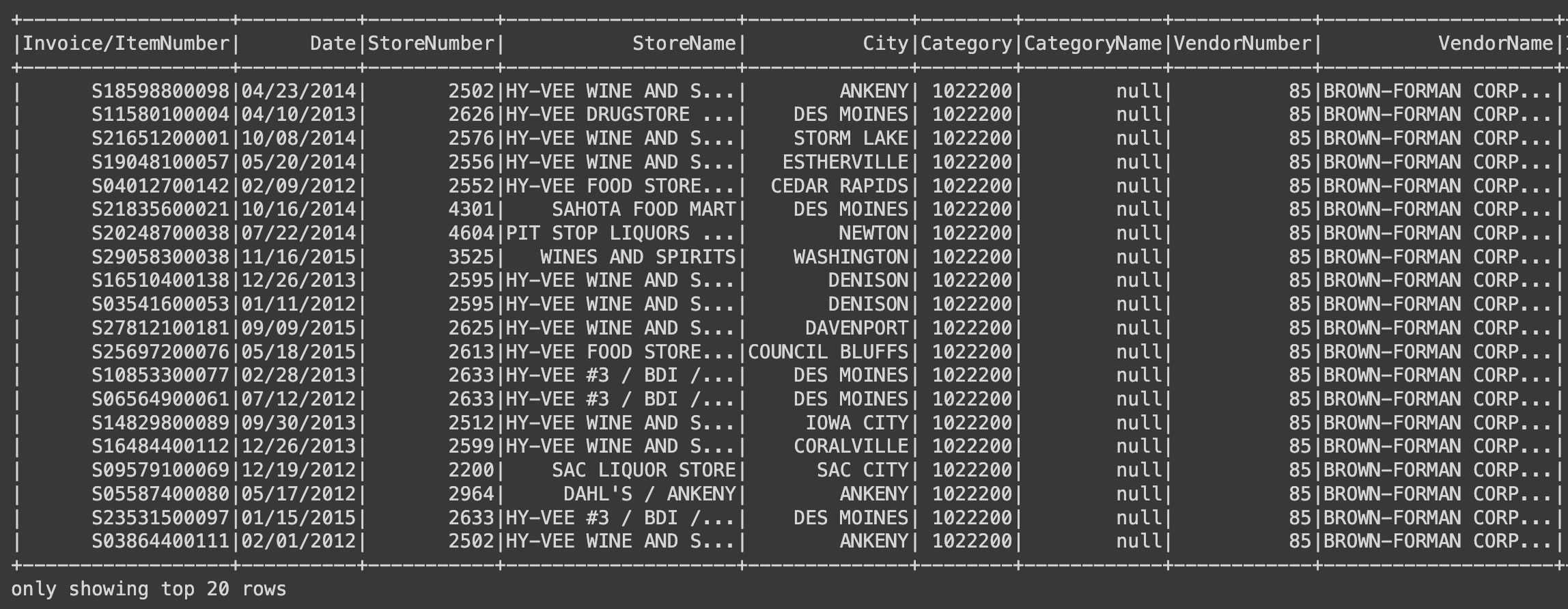Click the date 09/09/2015
Viewport: 1568px width, 609px height.
click(299, 328)
